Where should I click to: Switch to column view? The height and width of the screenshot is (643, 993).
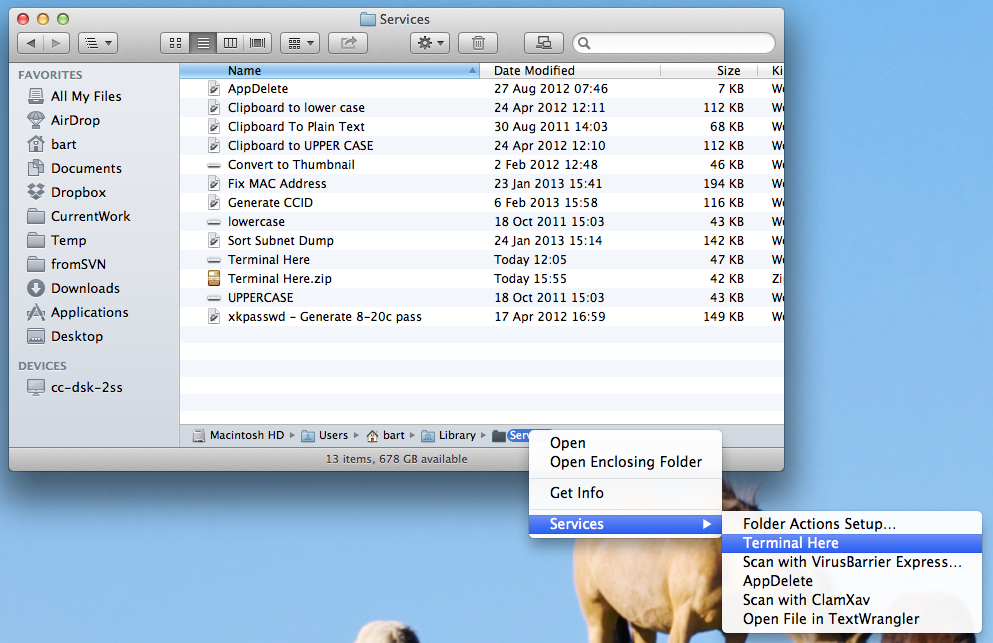231,43
